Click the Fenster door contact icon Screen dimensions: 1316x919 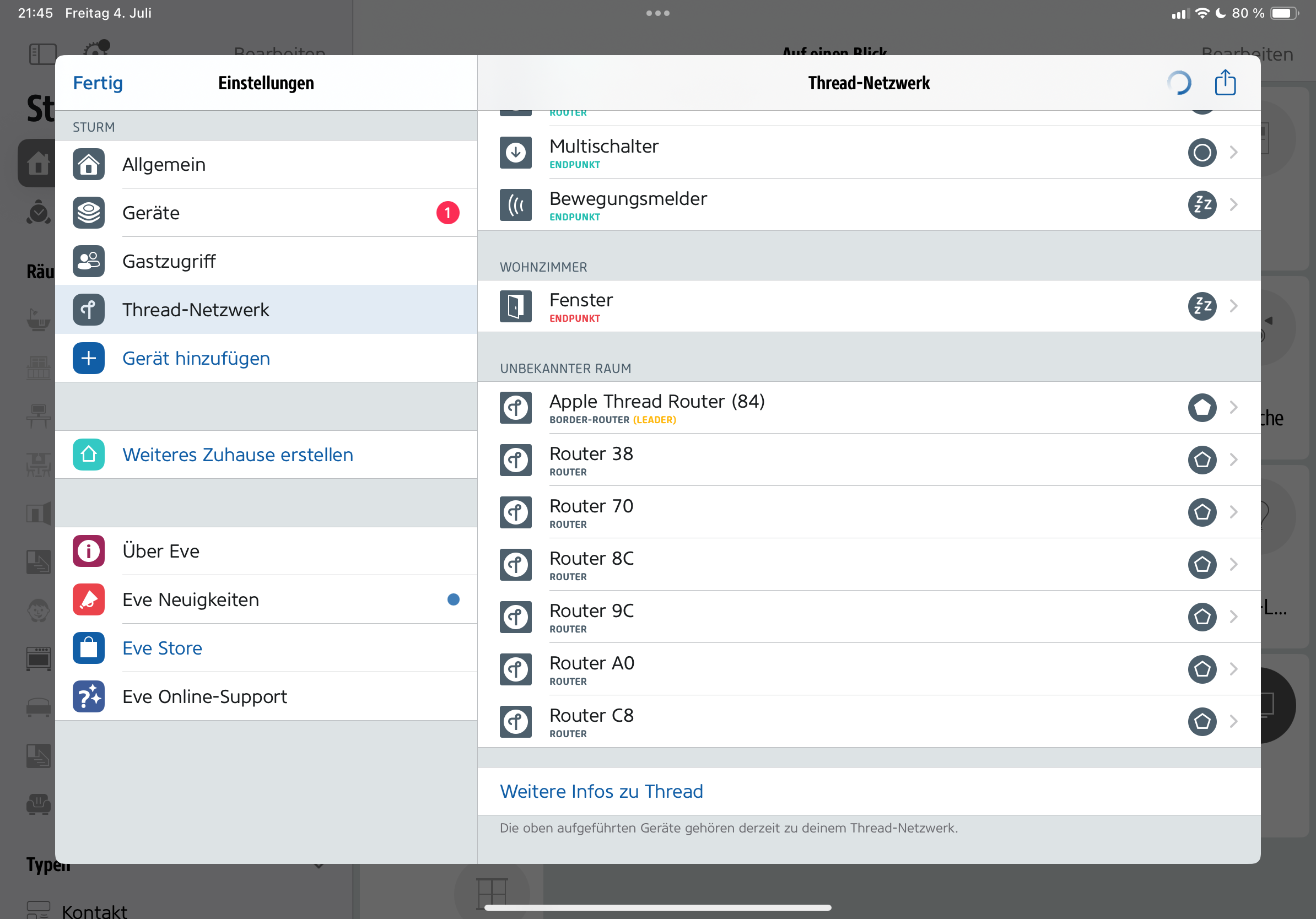[x=515, y=306]
